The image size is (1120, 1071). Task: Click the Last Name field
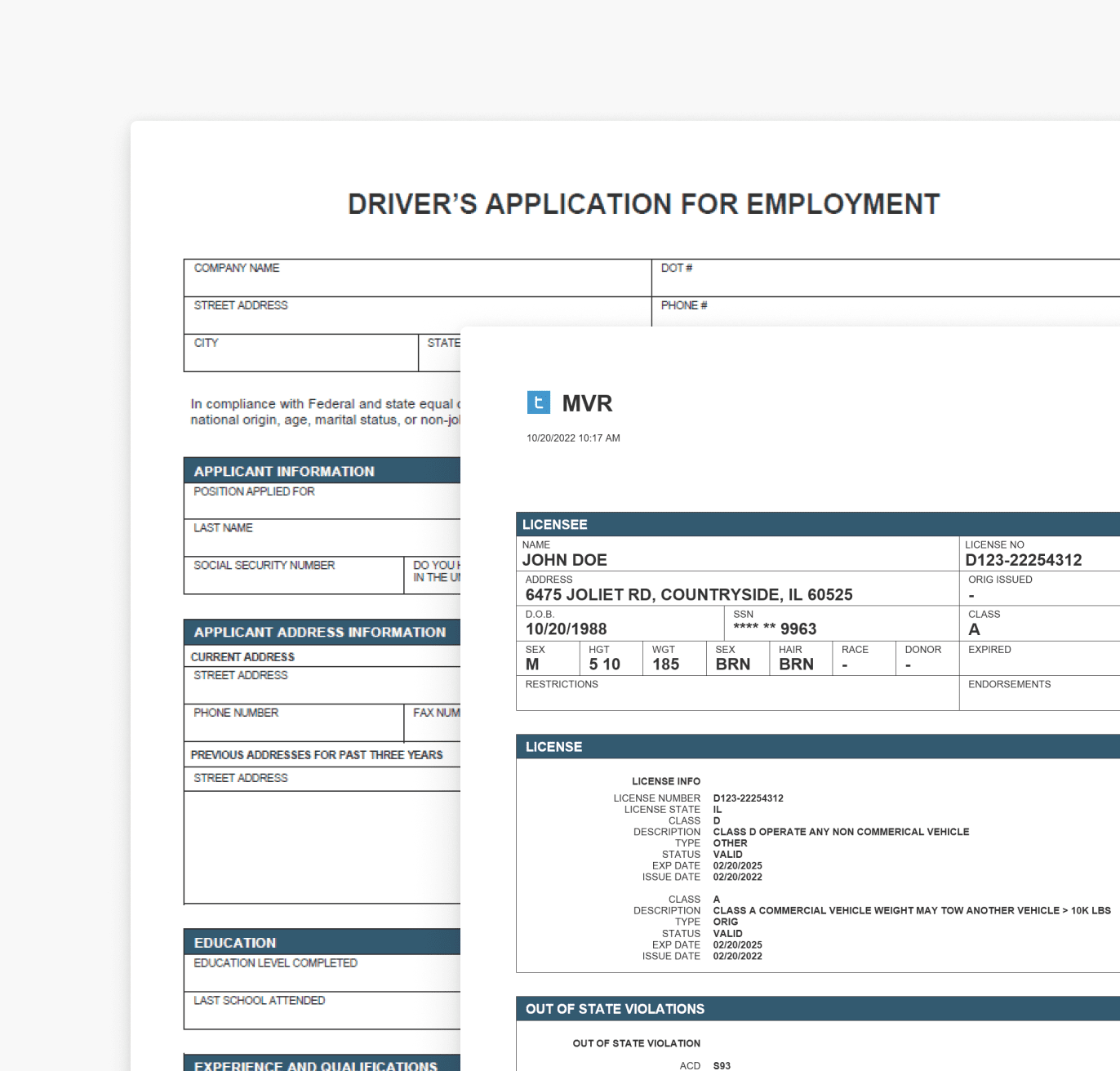(322, 537)
